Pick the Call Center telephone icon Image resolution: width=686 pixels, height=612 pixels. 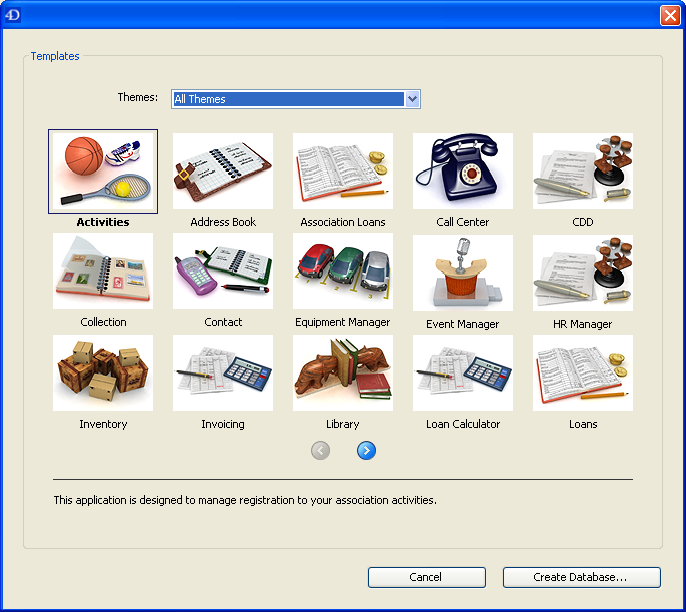pyautogui.click(x=463, y=171)
